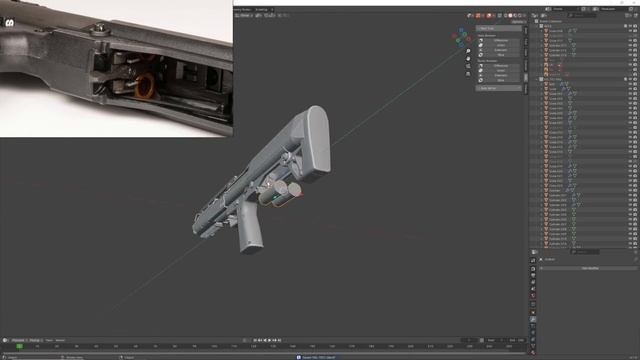Viewport: 640px width, 360px height.
Task: Open the Object Constraints properties tab
Action: 533,339
